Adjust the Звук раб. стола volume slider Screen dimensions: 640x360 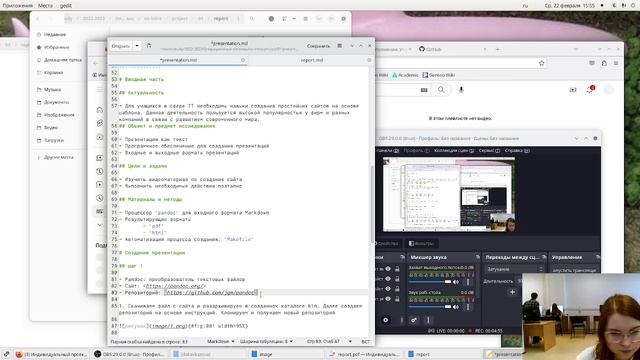click(429, 307)
